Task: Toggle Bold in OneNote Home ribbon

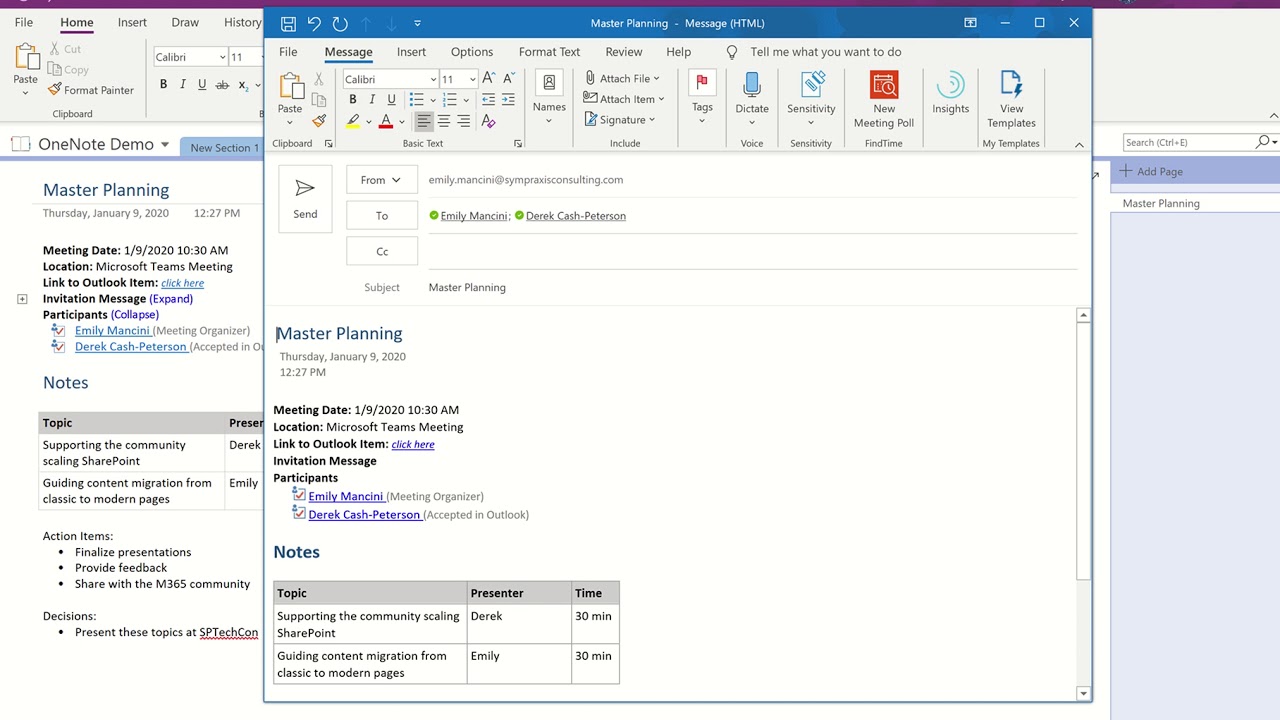Action: (x=163, y=85)
